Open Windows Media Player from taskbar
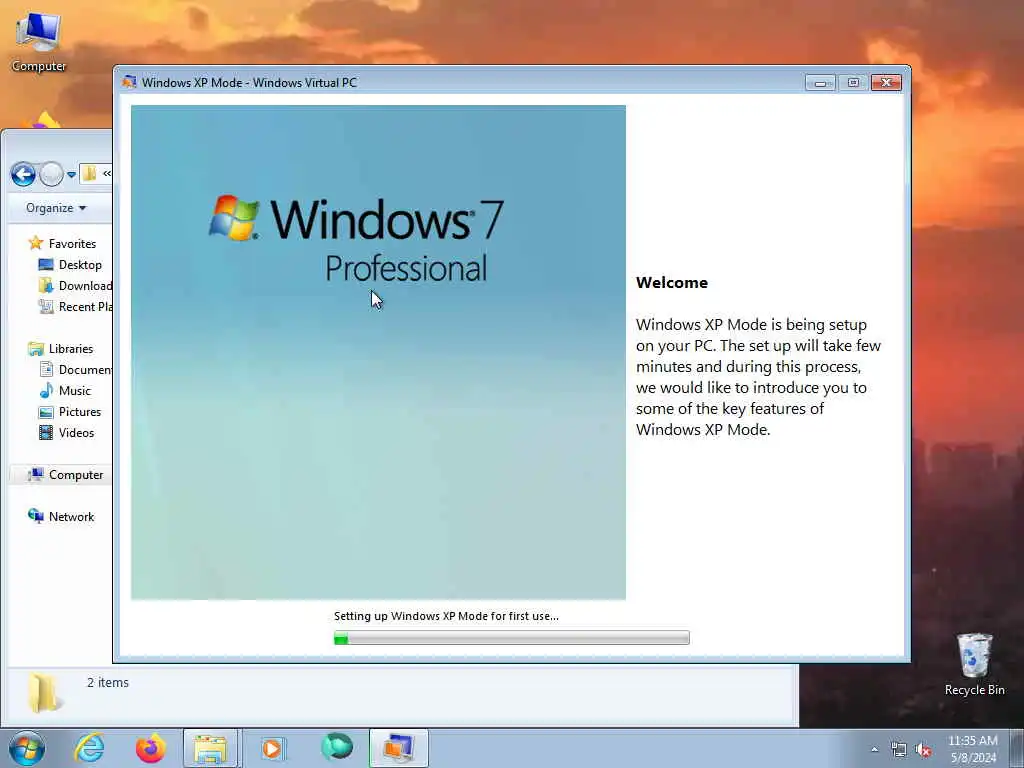Viewport: 1024px width, 768px height. point(273,748)
